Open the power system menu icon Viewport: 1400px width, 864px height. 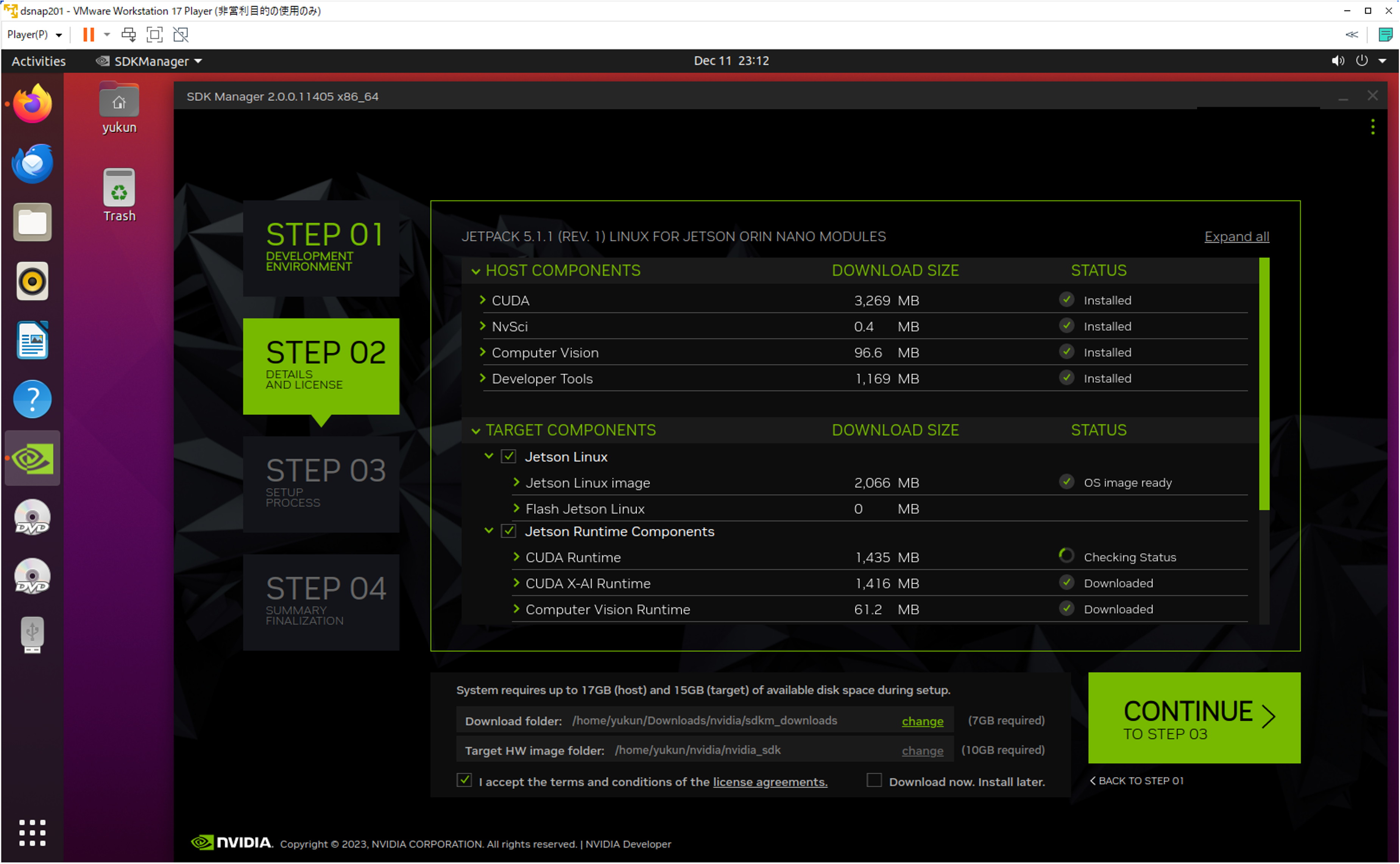pyautogui.click(x=1362, y=61)
